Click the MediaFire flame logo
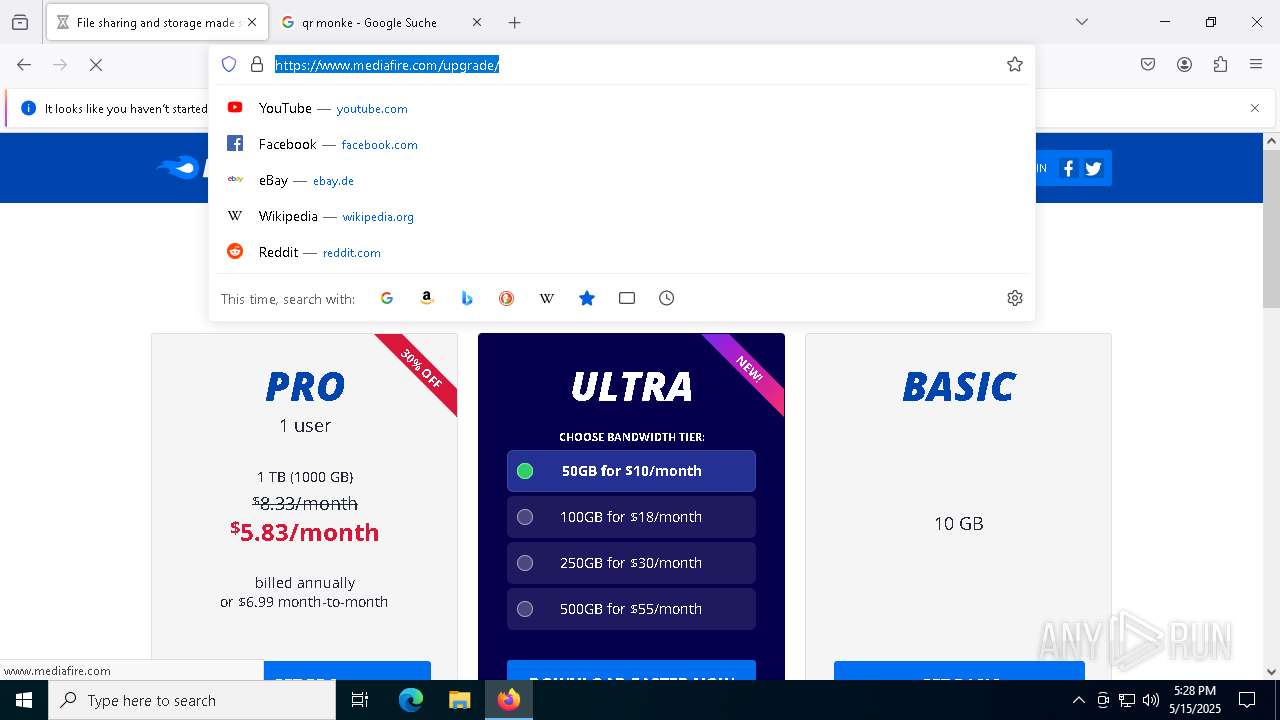1280x720 pixels. (180, 167)
